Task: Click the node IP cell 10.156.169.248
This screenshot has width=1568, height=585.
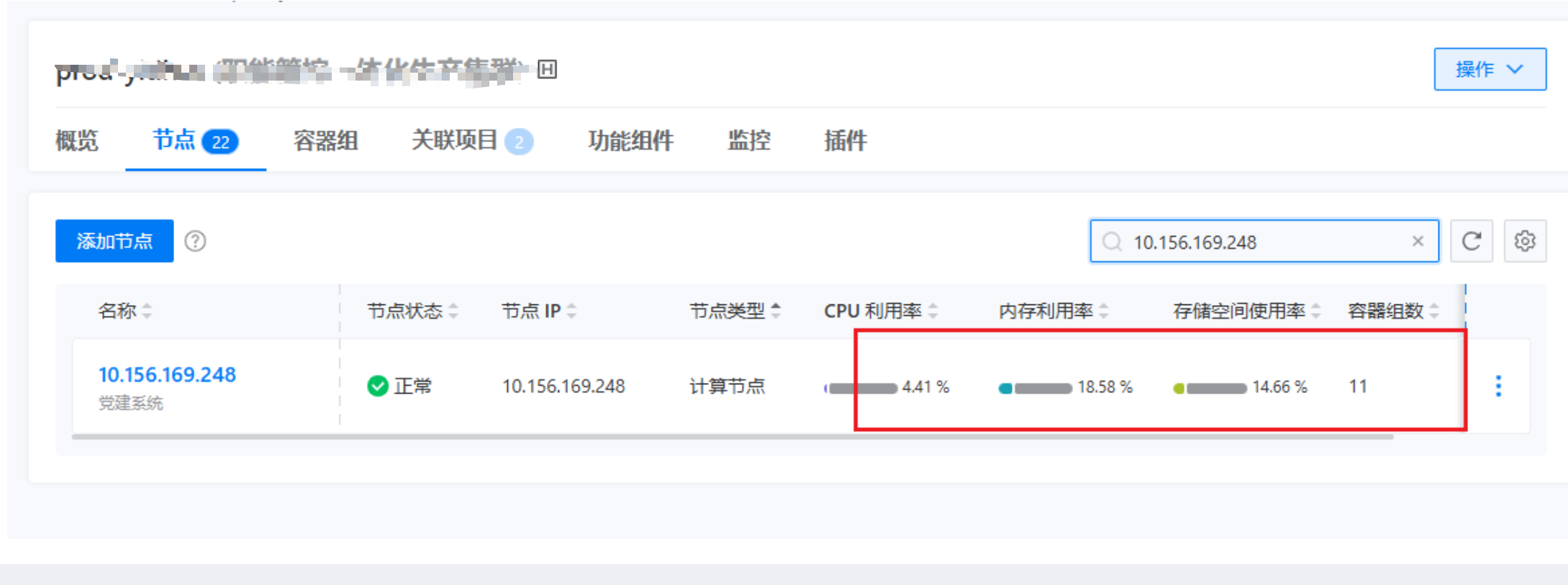Action: (563, 386)
